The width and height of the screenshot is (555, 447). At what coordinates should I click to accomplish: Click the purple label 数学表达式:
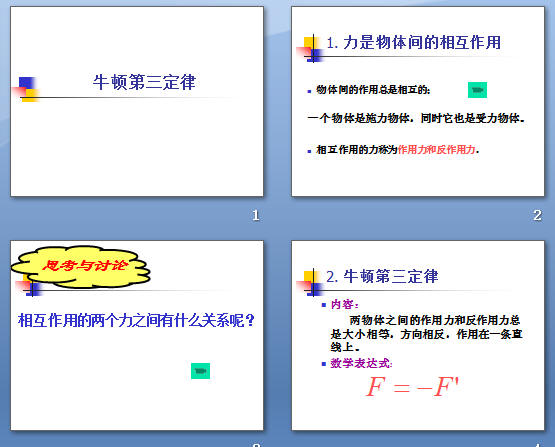click(x=361, y=363)
